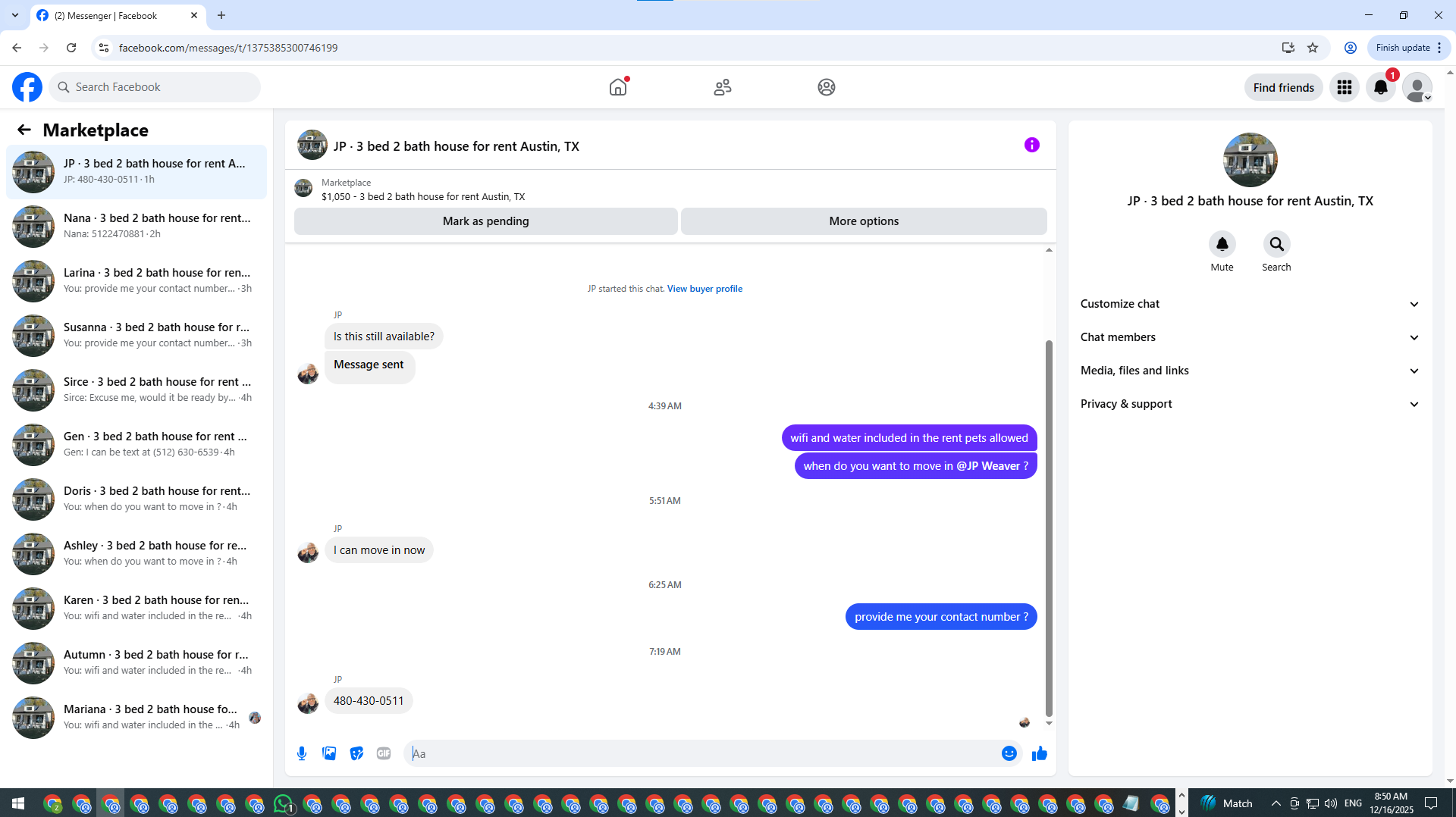Click the message input box
Viewport: 1456px width, 817px height.
click(703, 753)
